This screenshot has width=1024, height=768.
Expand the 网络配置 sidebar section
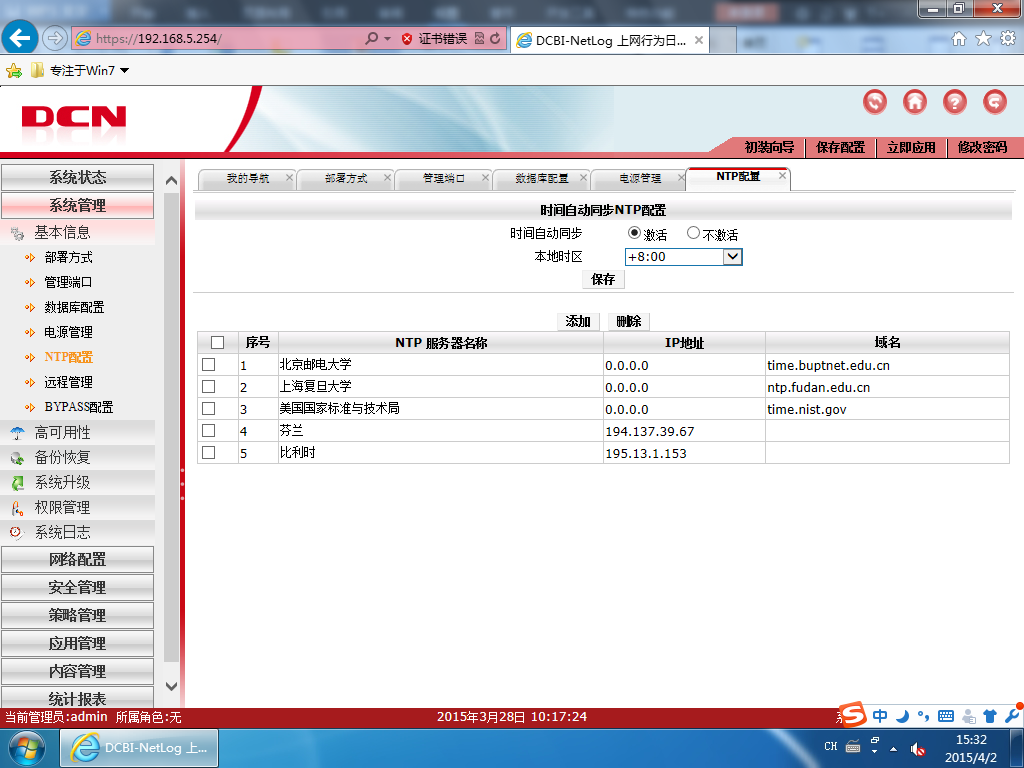tap(77, 560)
